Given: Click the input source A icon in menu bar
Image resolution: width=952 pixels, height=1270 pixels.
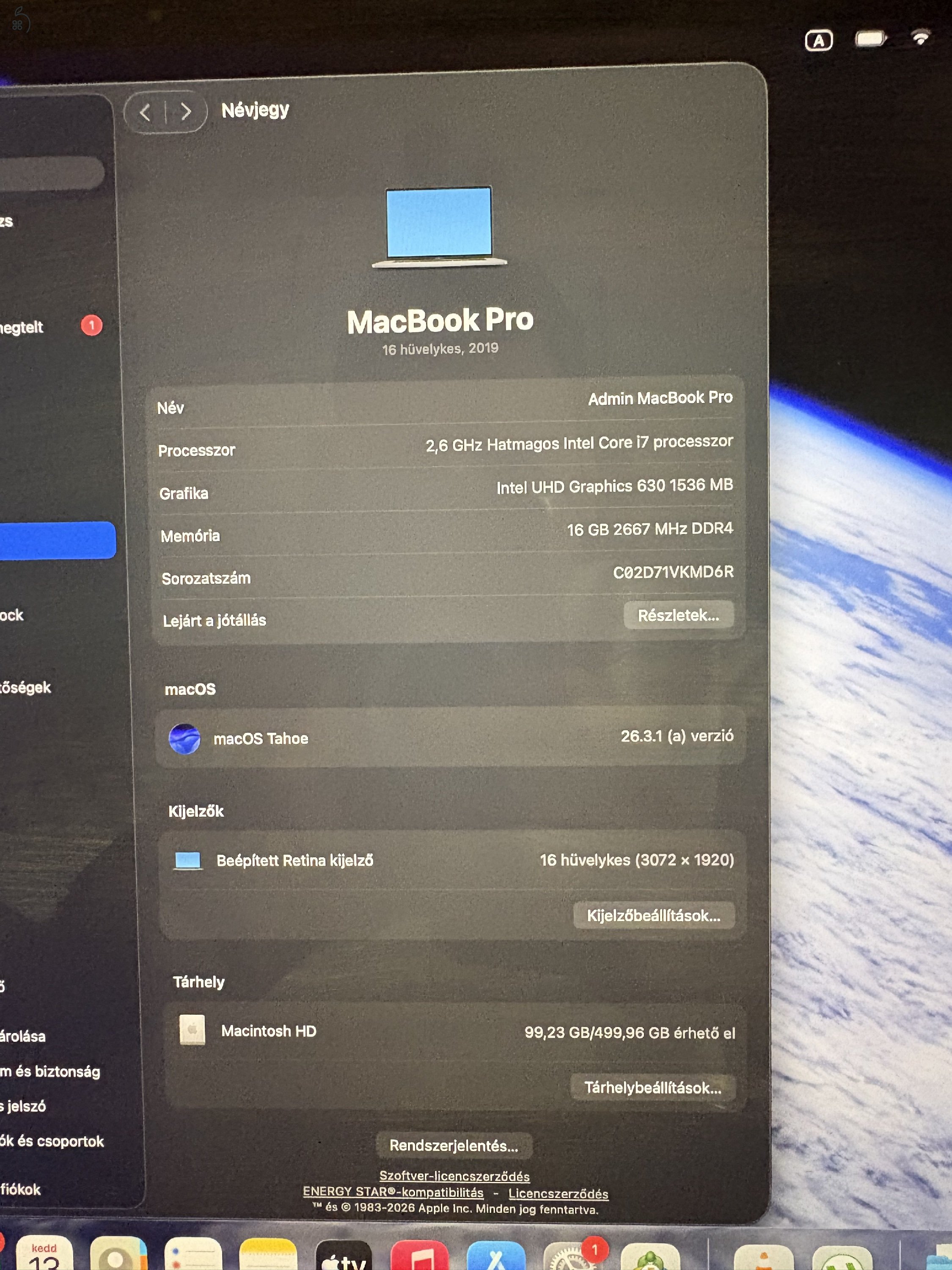Looking at the screenshot, I should point(819,41).
